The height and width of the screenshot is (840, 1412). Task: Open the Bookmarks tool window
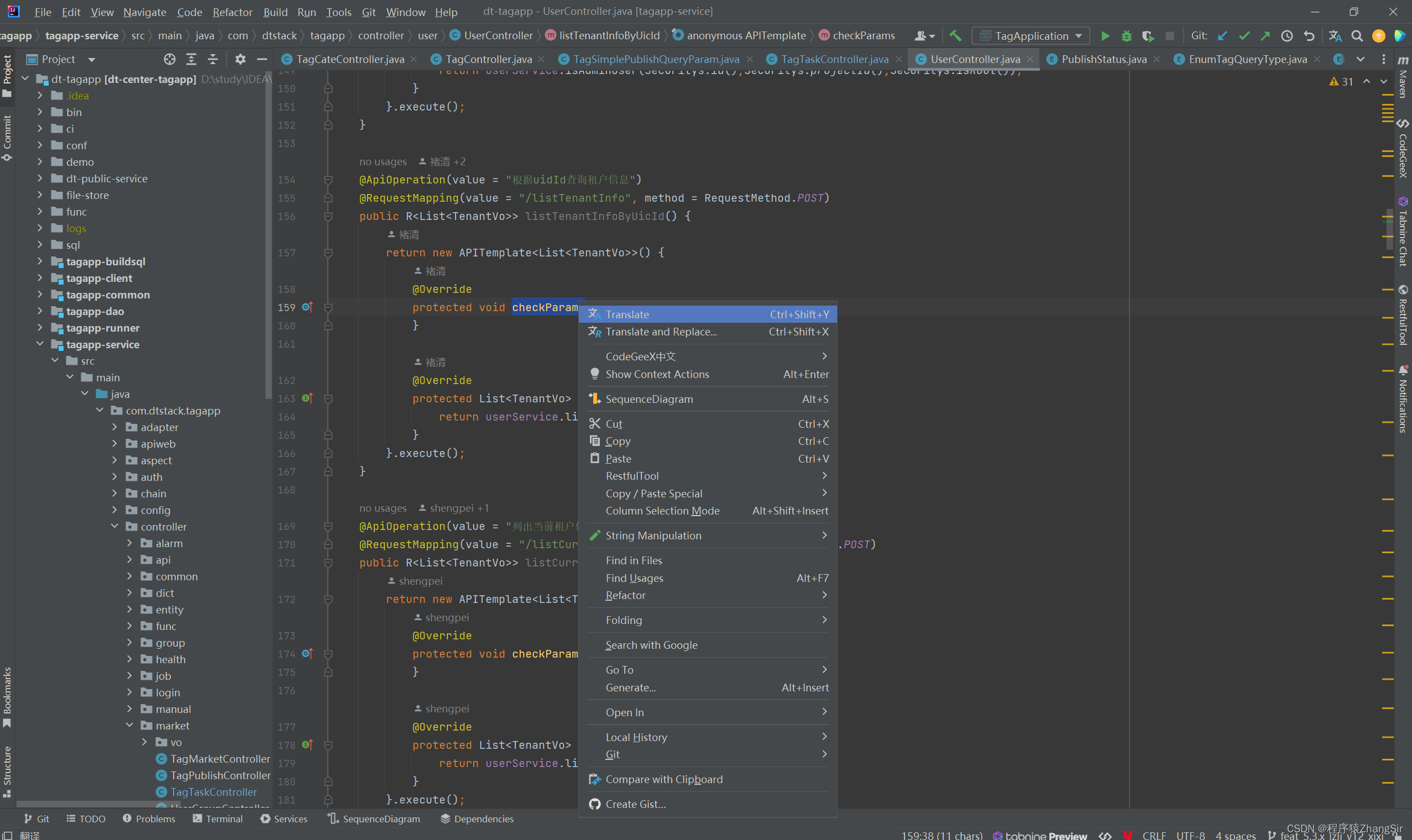7,697
